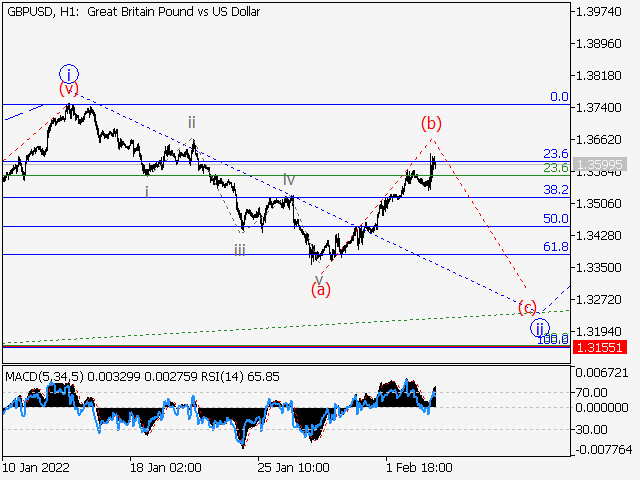
Task: Click the 25 Jan 10:00 time label
Action: (x=293, y=467)
